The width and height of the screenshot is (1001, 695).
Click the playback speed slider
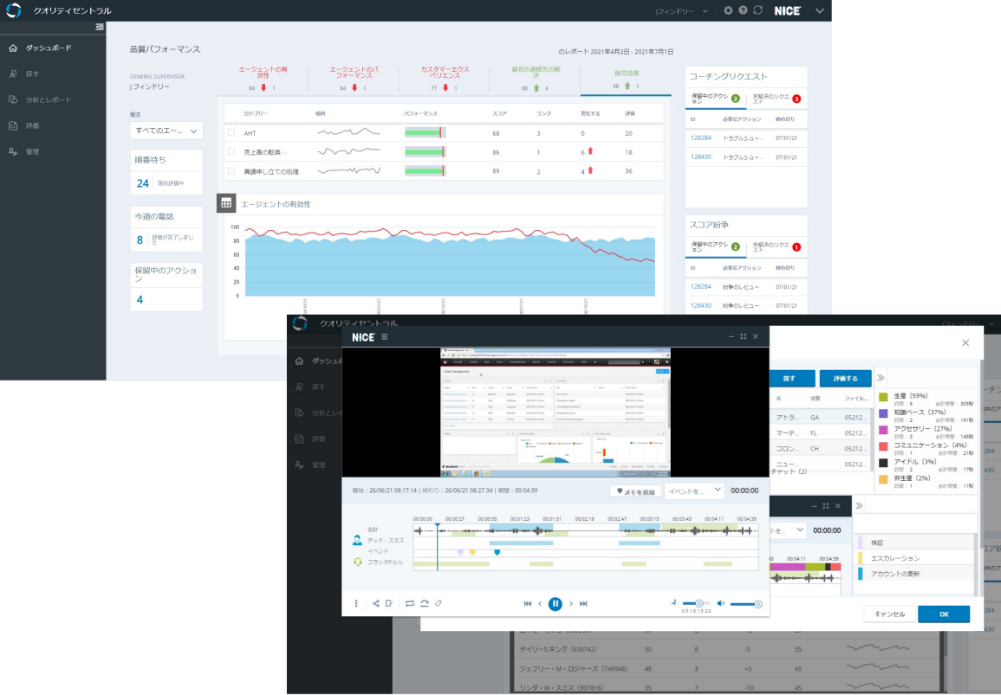(x=698, y=604)
